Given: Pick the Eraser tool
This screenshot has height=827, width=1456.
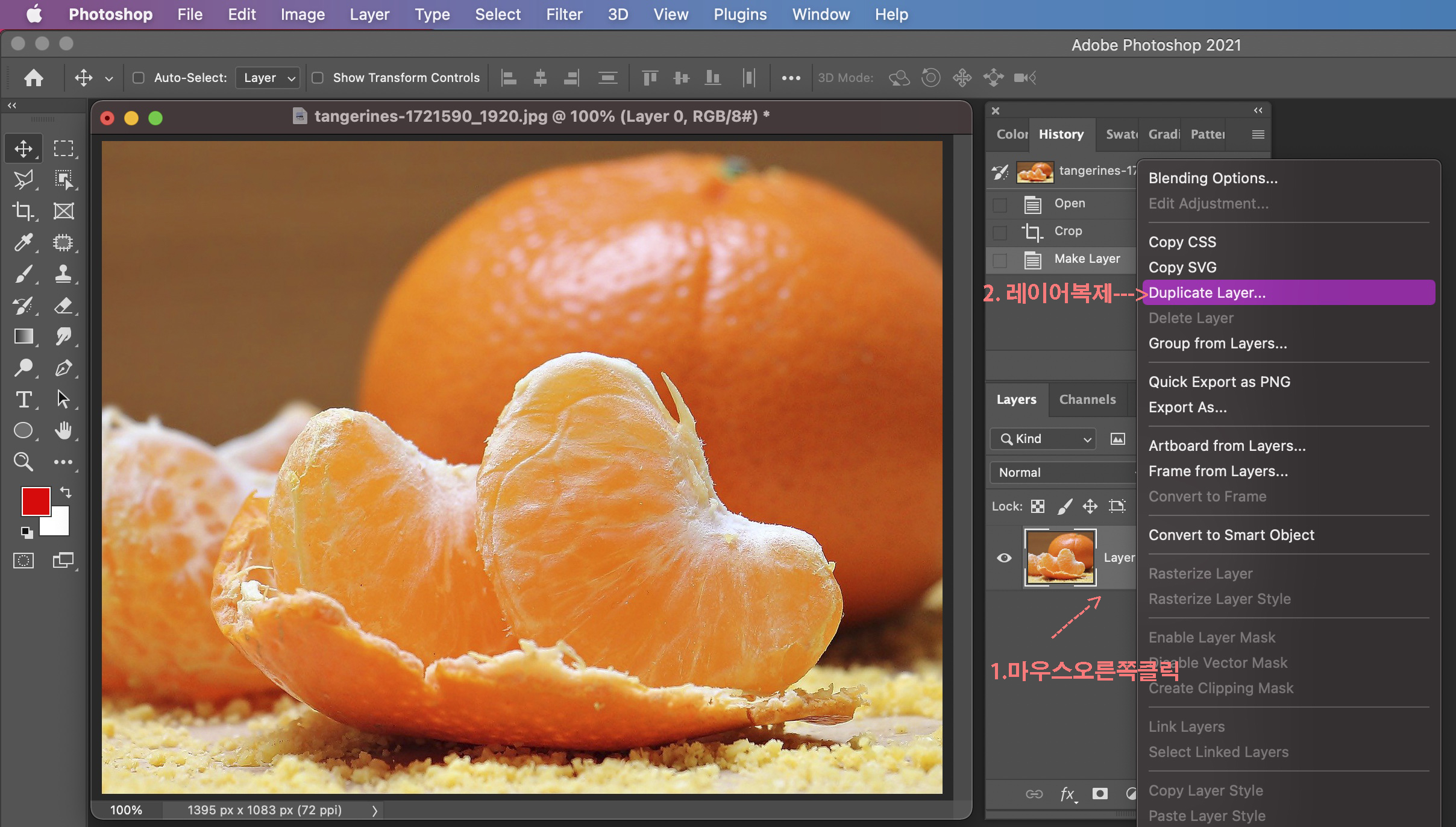Looking at the screenshot, I should click(63, 306).
